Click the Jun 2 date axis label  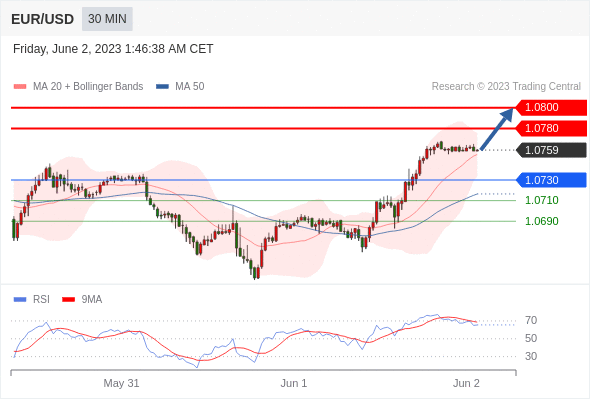pyautogui.click(x=466, y=383)
